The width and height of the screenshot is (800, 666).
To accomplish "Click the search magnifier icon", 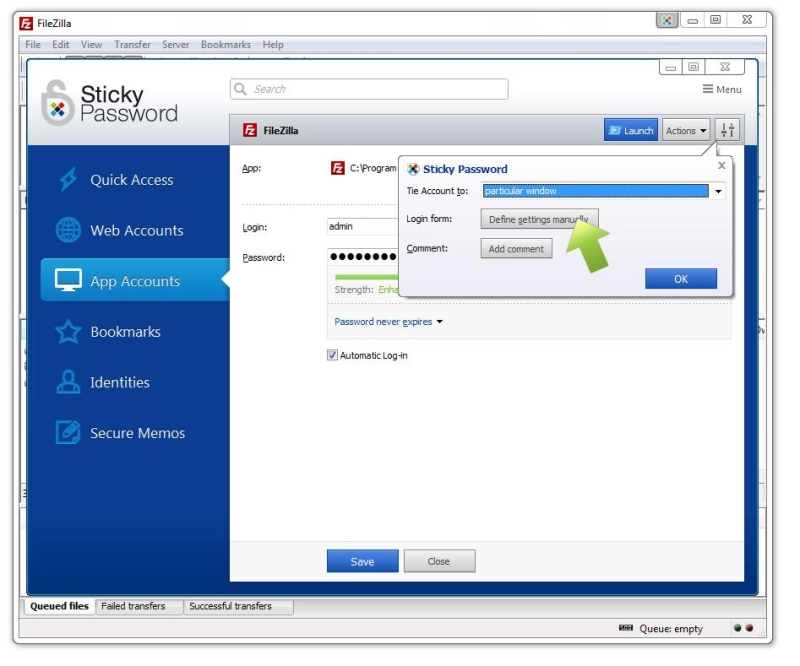I will (240, 89).
